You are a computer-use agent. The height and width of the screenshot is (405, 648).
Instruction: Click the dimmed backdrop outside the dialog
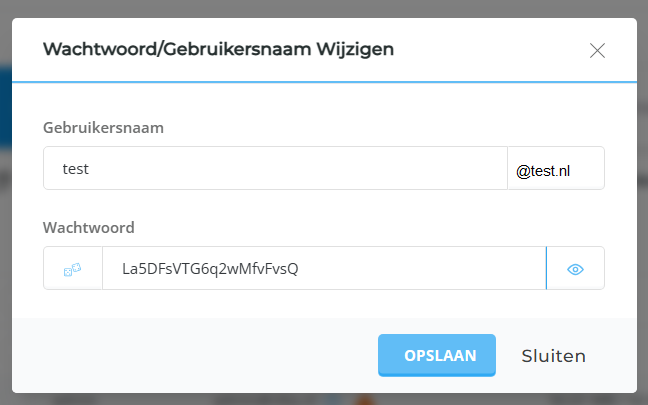click(x=324, y=7)
